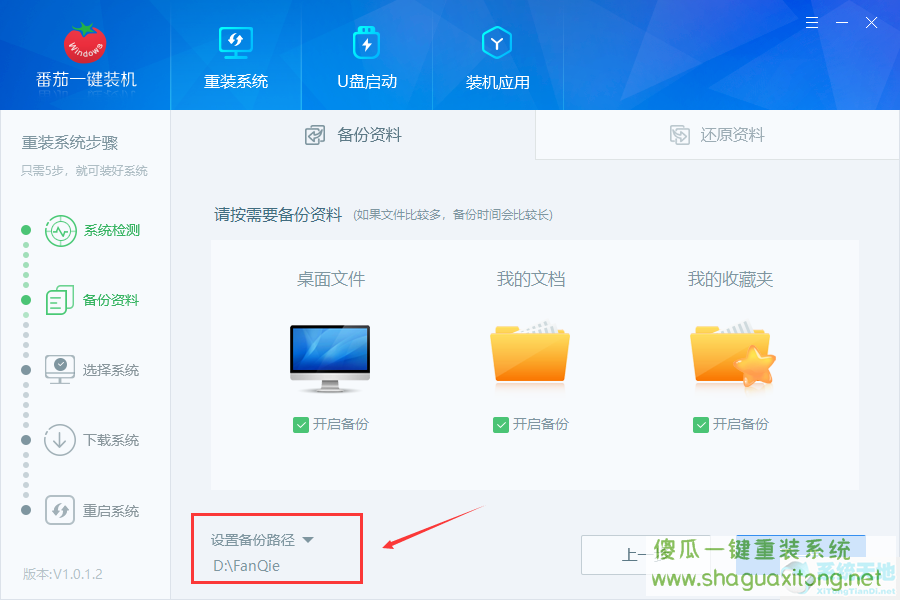Click the 桌面文件 monitor image
The height and width of the screenshot is (600, 900).
330,359
